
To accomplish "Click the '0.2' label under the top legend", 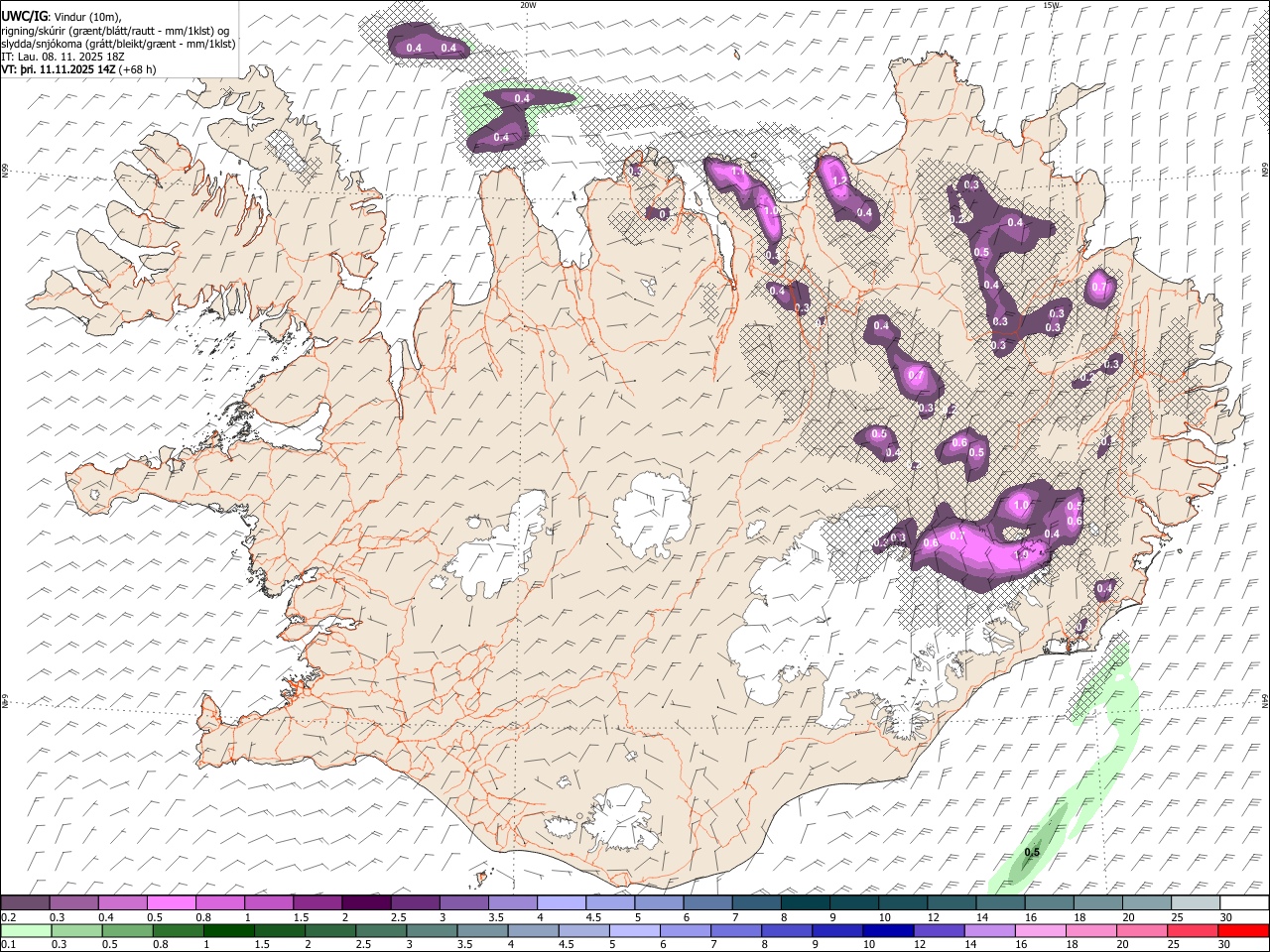I will click(8, 916).
